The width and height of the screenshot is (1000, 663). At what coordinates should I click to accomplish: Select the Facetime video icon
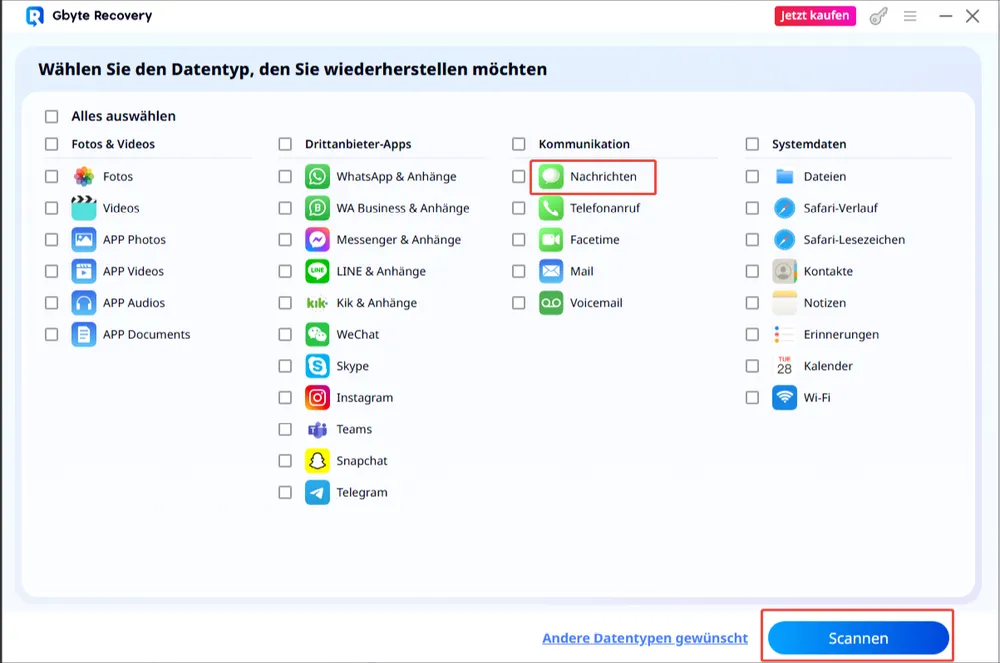(x=551, y=240)
